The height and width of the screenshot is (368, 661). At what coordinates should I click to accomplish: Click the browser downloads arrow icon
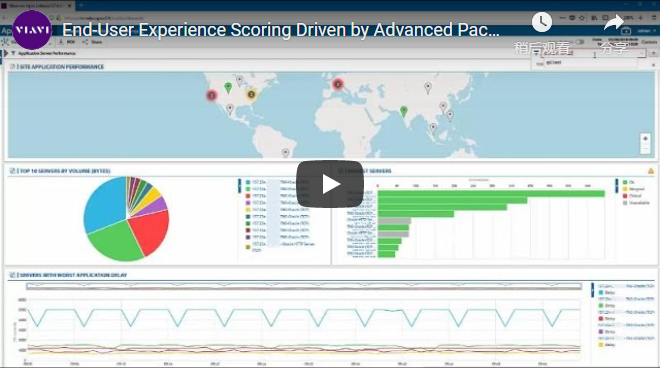[640, 18]
